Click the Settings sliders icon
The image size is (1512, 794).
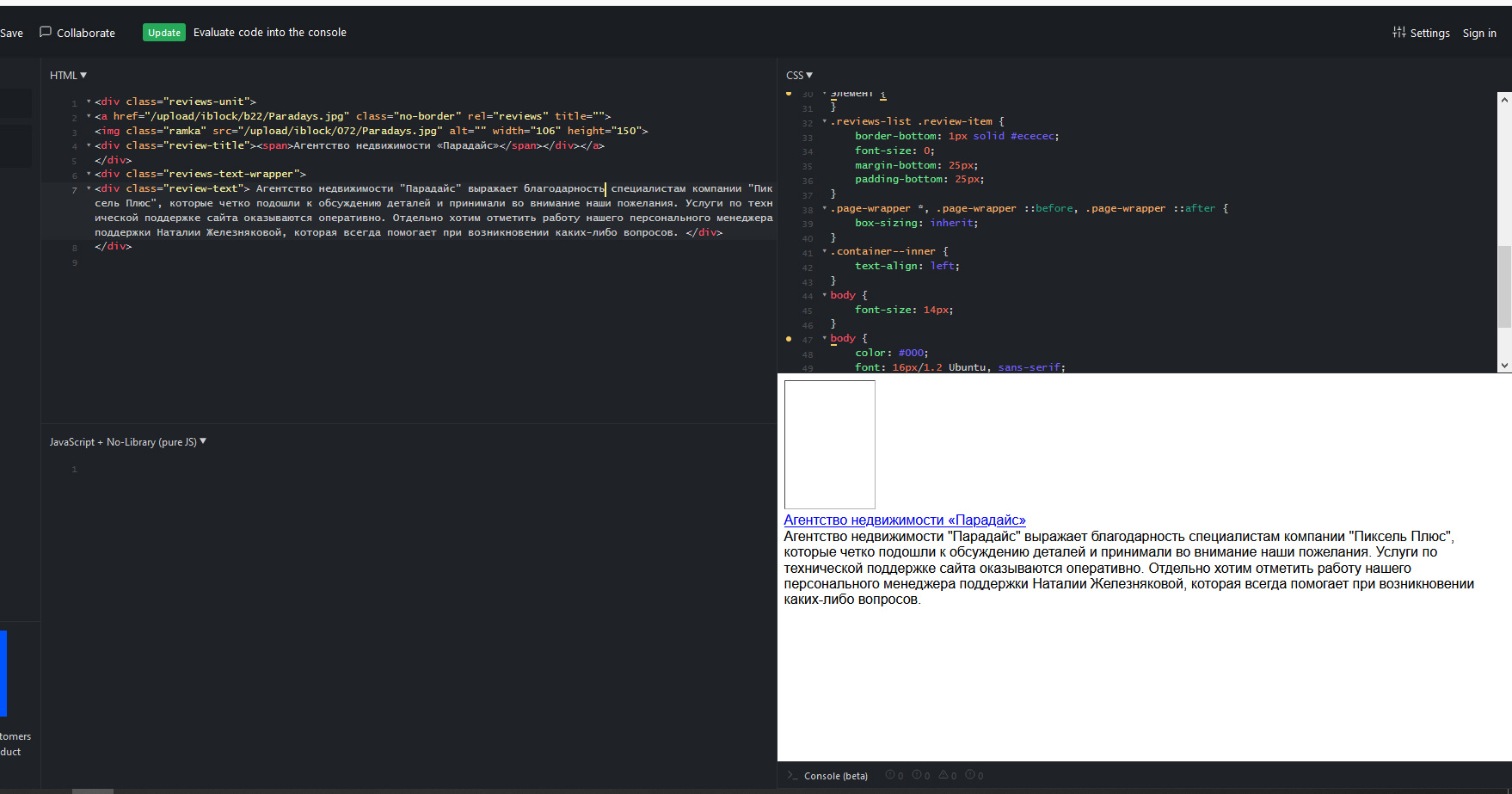point(1399,32)
